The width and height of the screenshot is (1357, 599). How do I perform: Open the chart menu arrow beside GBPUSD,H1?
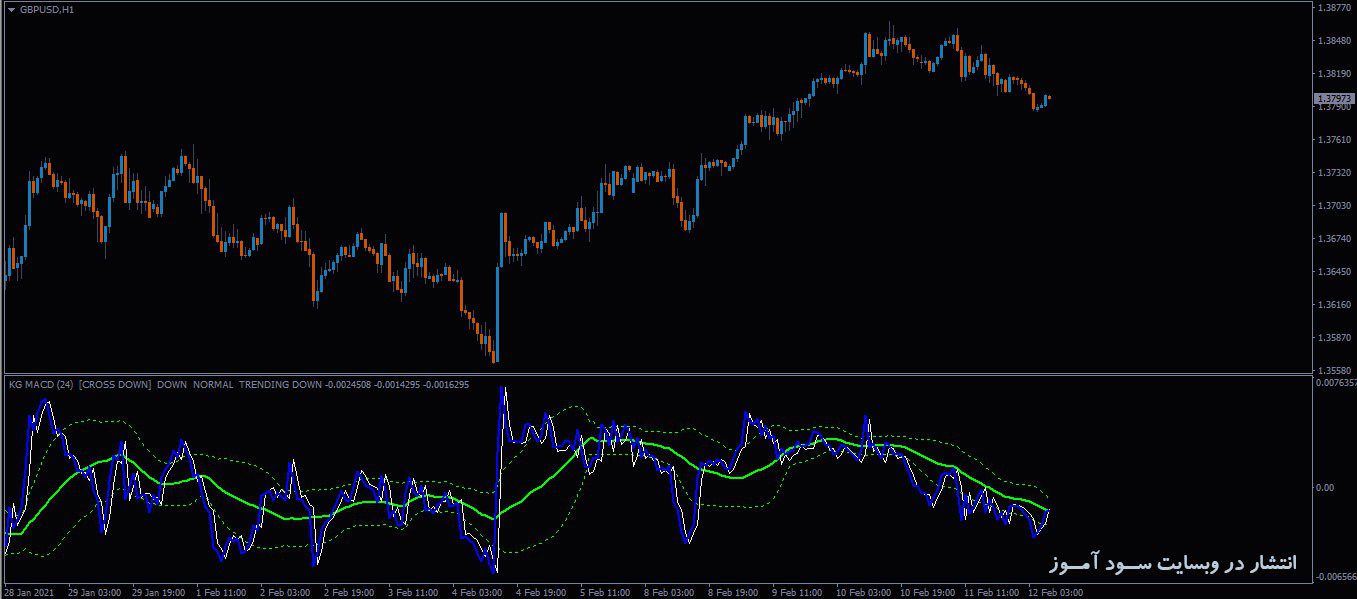[11, 9]
